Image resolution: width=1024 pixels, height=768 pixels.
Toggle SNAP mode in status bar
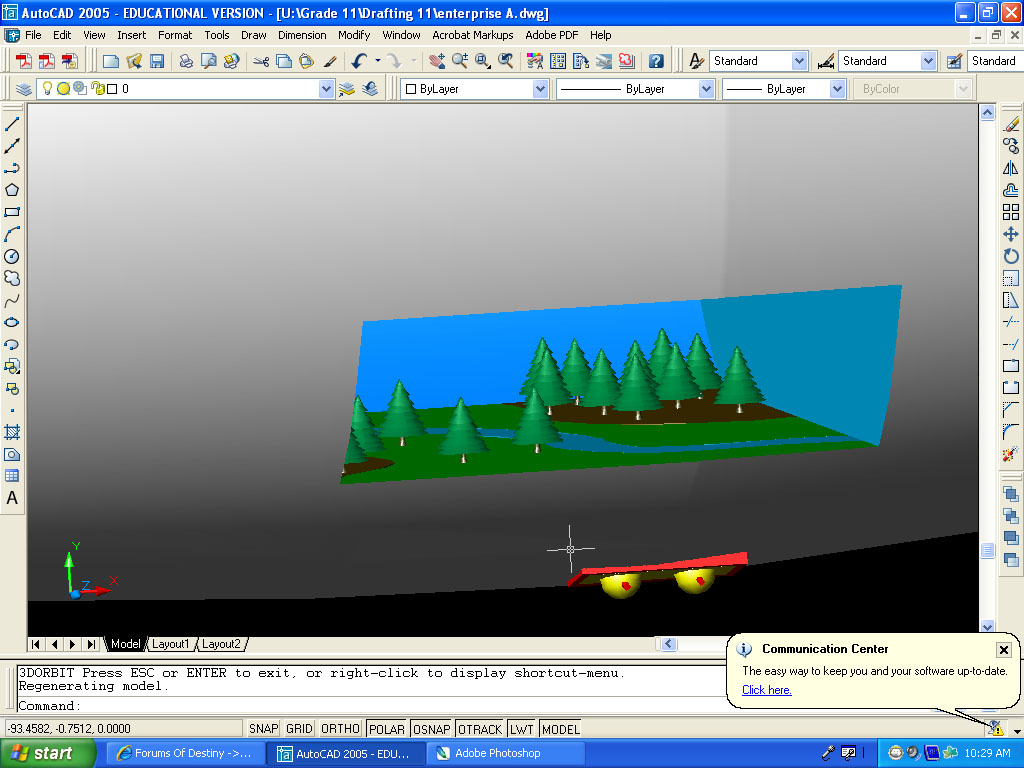click(x=263, y=729)
